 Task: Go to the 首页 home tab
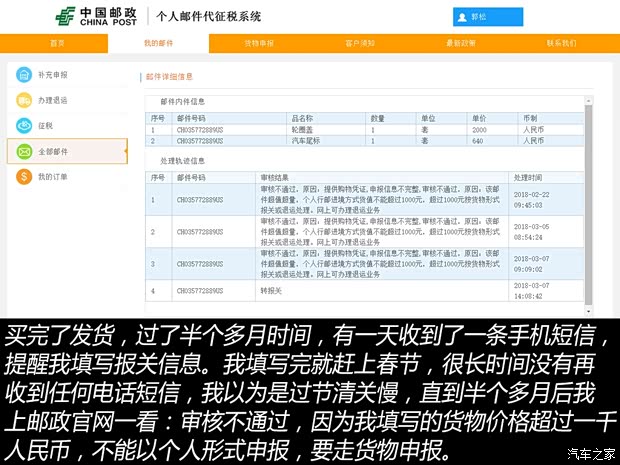click(x=57, y=43)
